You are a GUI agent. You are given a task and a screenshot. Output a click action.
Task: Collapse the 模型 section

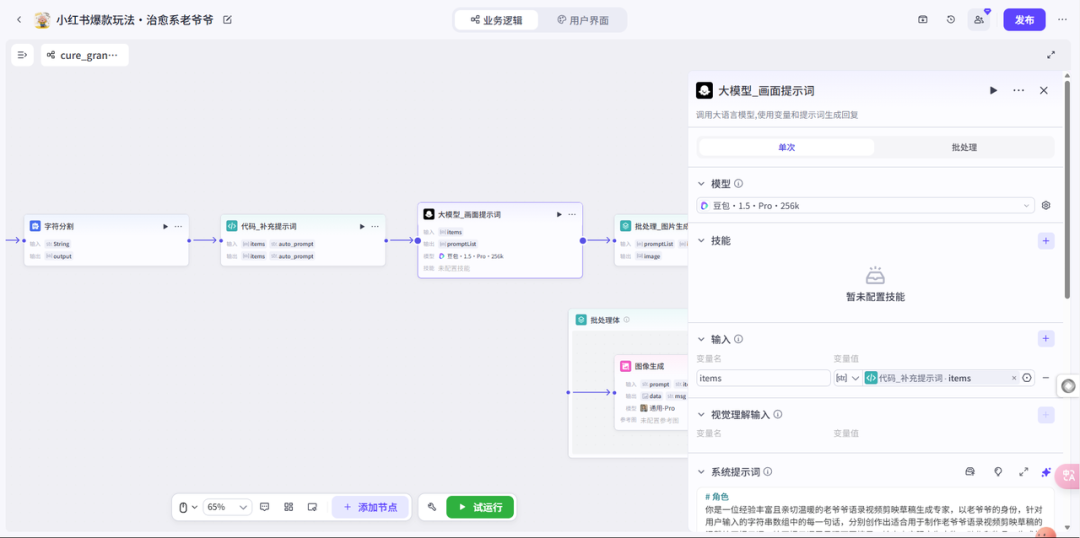pos(701,184)
